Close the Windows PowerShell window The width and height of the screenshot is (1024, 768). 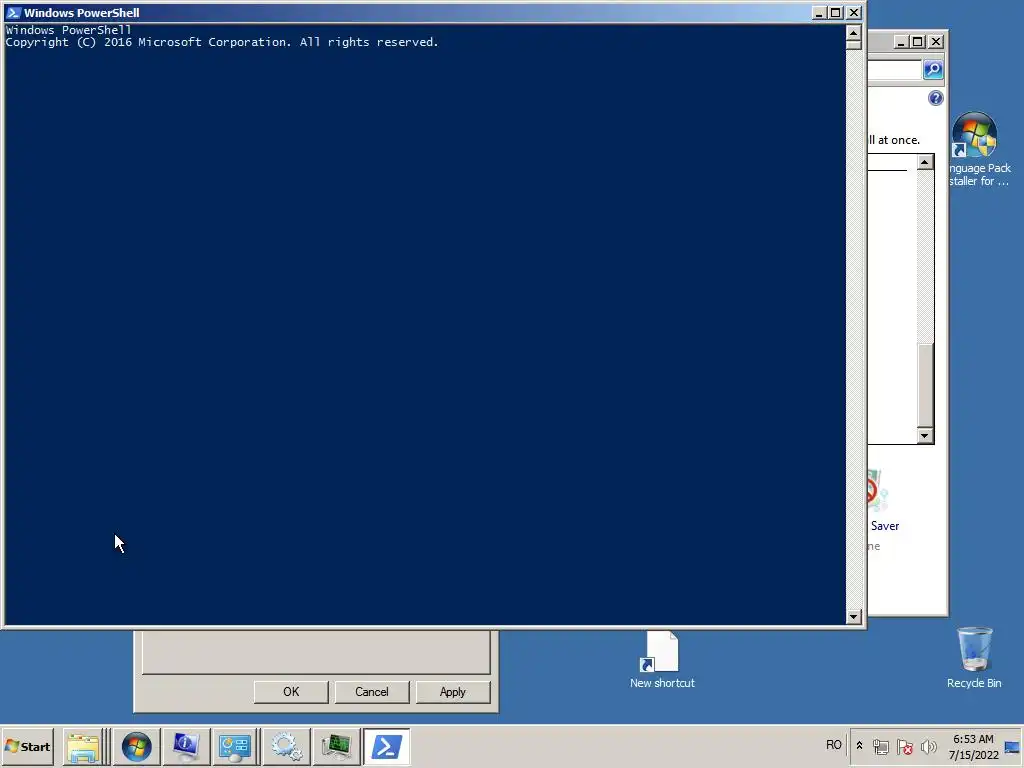[854, 12]
